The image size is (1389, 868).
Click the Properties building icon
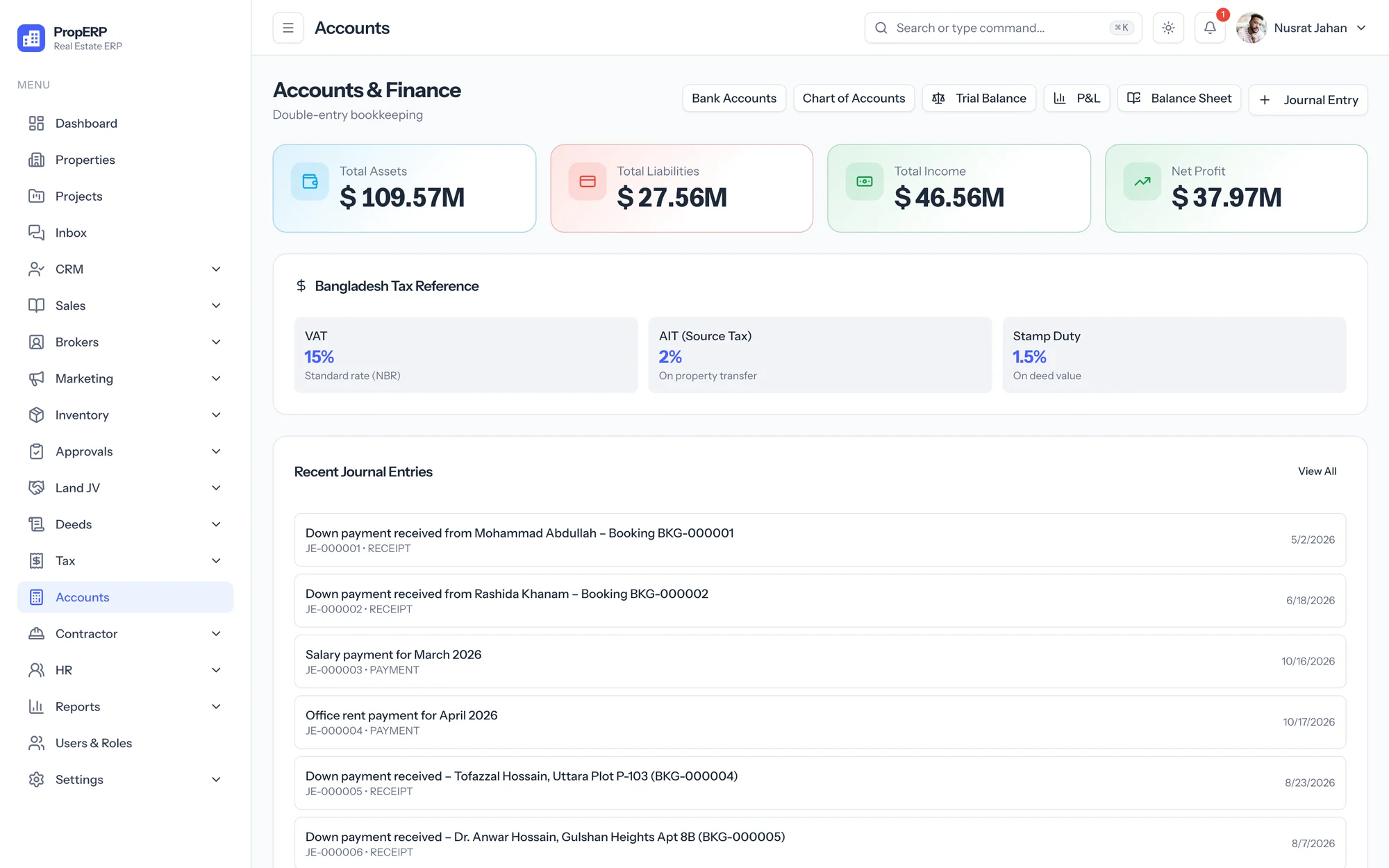(36, 160)
